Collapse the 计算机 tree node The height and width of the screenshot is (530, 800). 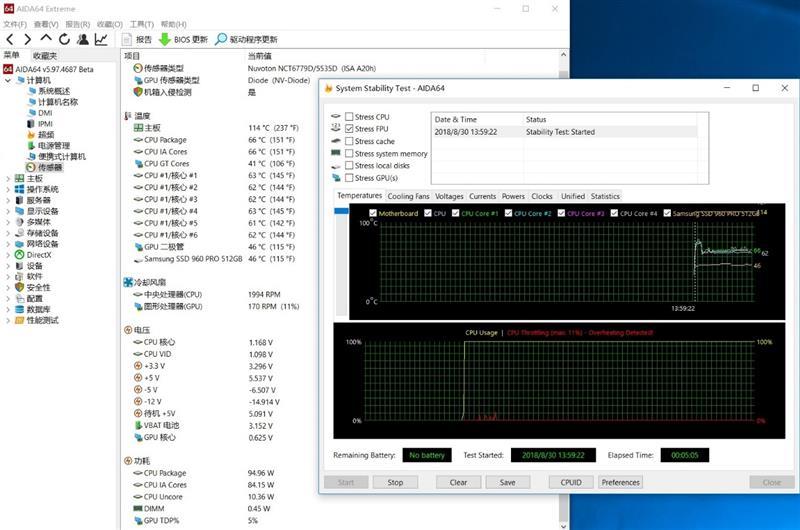[x=8, y=80]
